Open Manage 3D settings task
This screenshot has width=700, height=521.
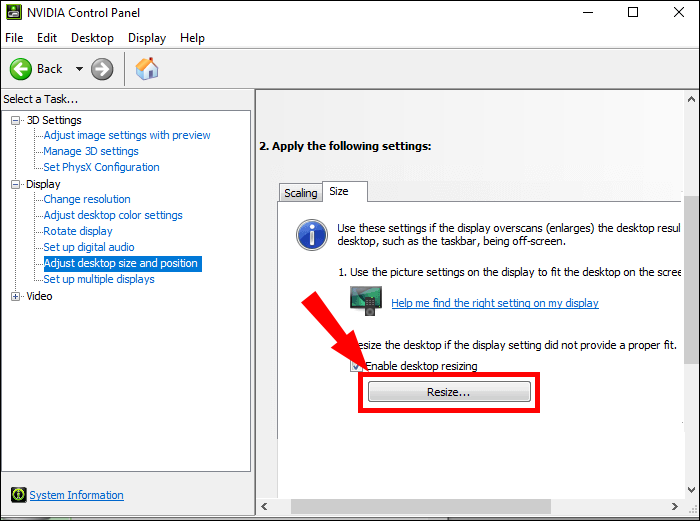(91, 151)
